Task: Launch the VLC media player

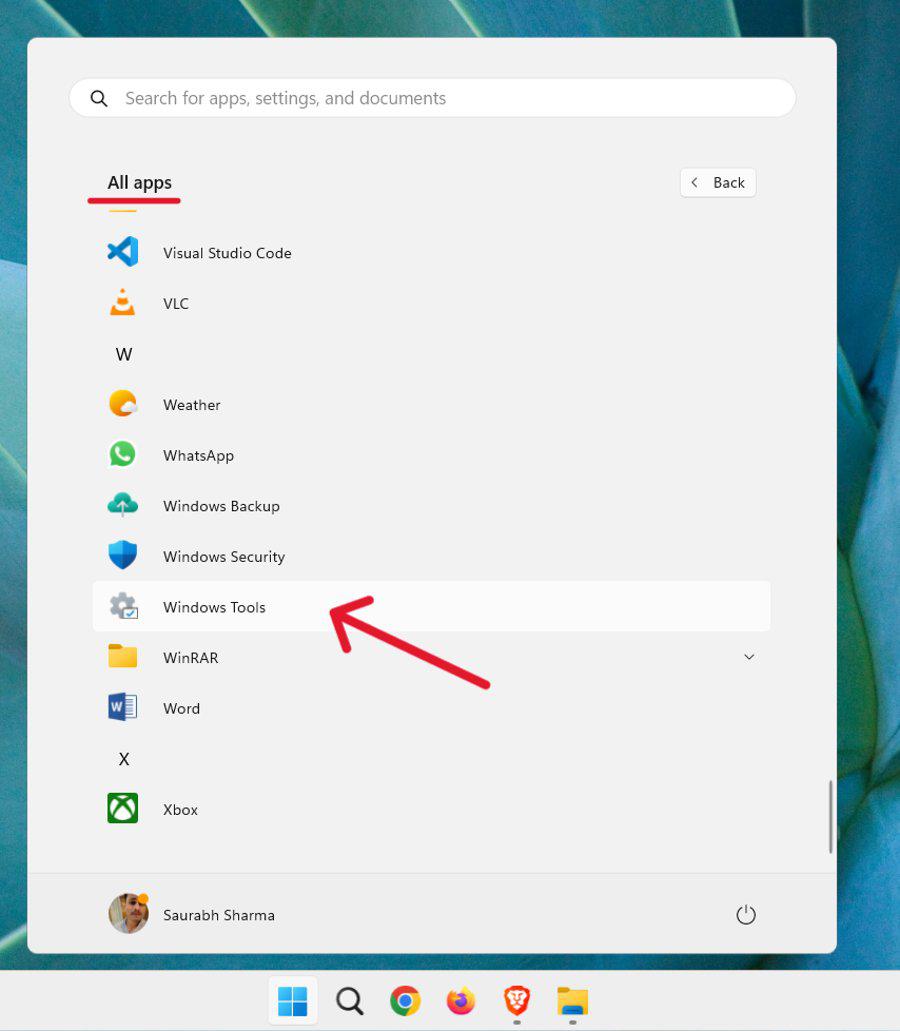Action: click(176, 303)
